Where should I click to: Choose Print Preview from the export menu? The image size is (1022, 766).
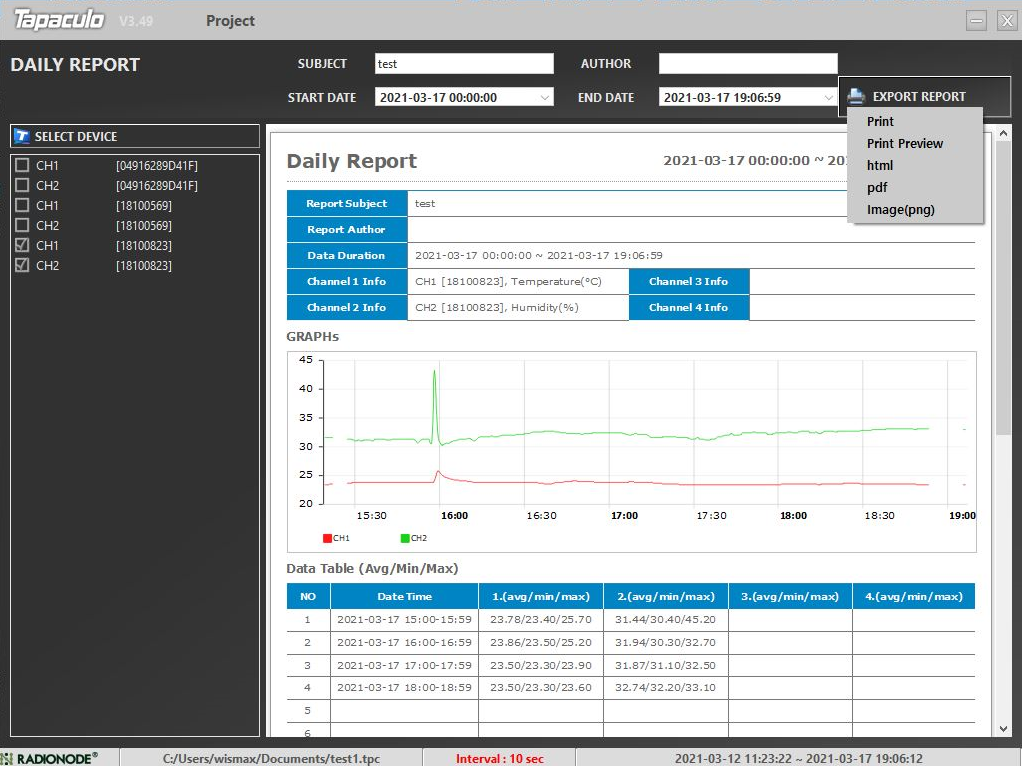coord(905,143)
